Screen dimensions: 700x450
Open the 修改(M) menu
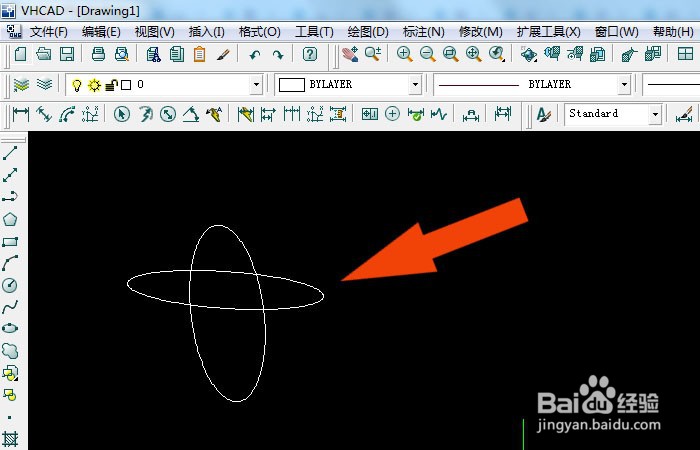pos(481,32)
